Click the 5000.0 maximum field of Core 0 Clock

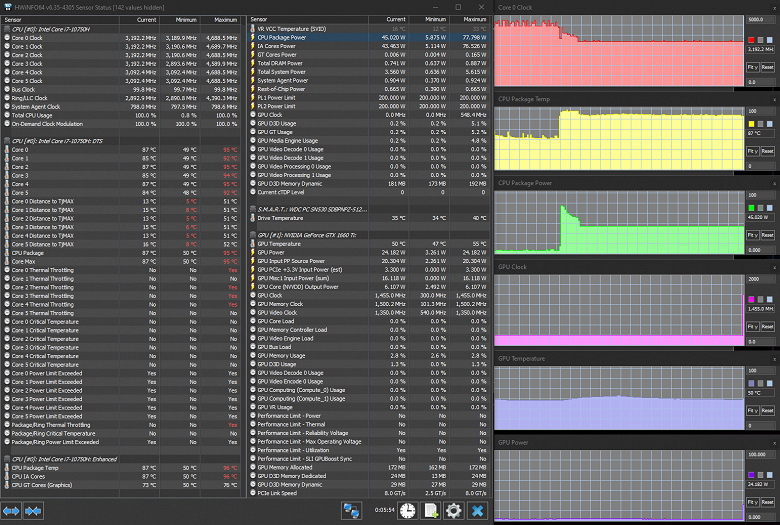click(760, 19)
